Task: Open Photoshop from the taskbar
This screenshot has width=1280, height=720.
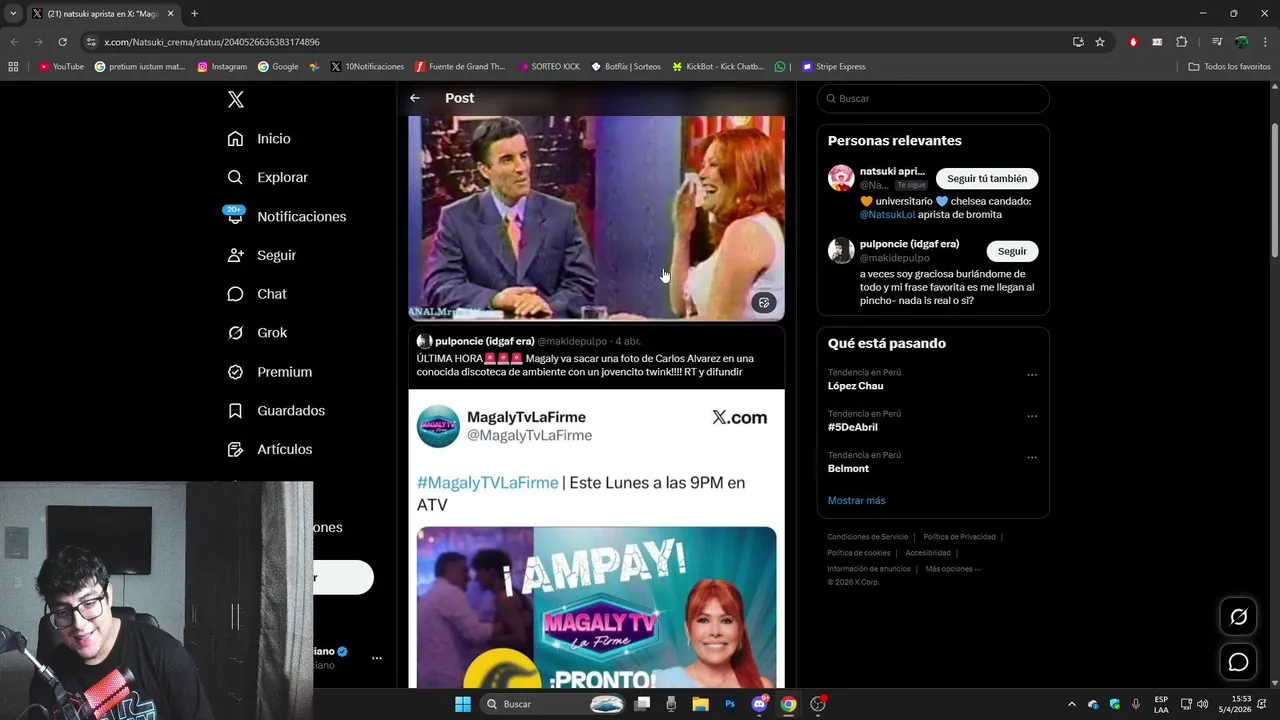Action: (730, 704)
